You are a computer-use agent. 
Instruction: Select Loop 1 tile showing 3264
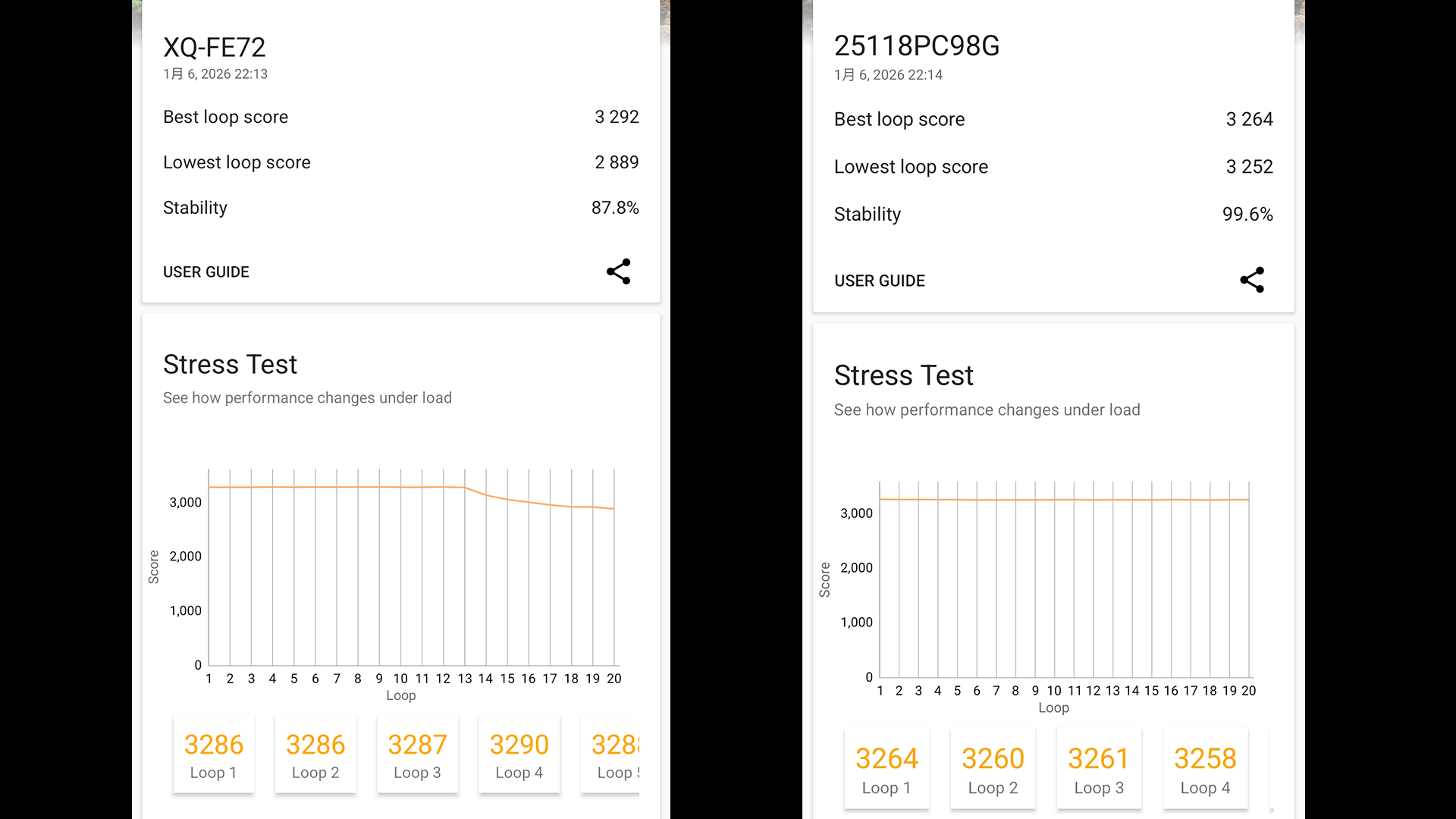[x=886, y=769]
